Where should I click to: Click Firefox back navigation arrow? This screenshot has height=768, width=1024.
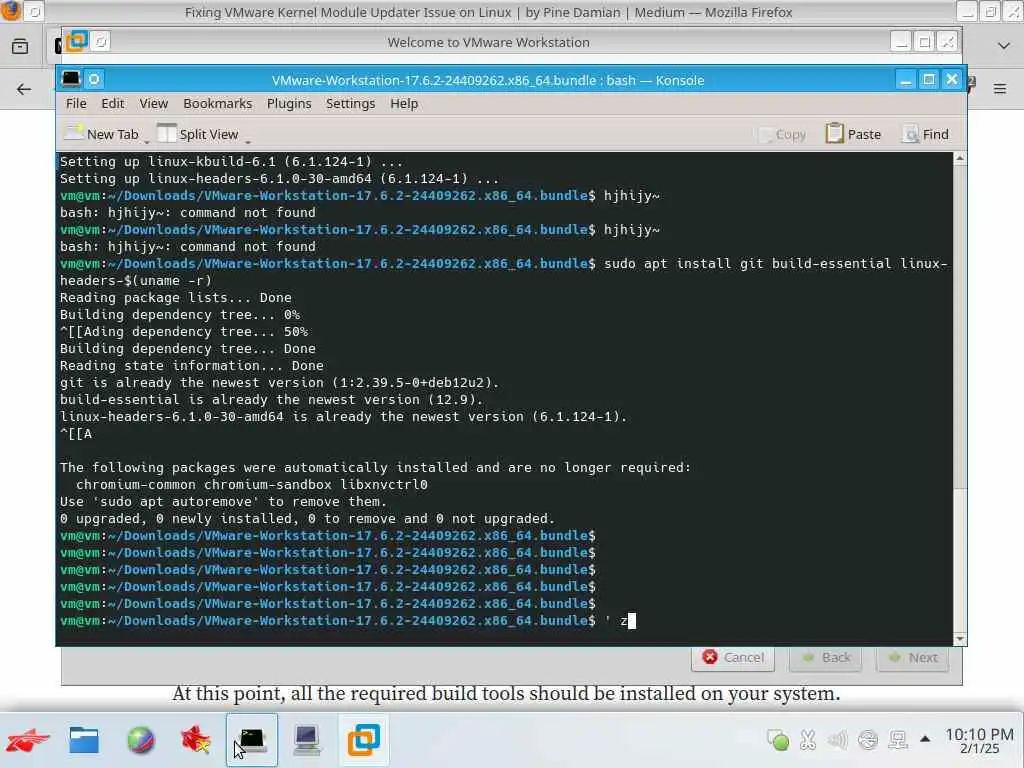24,89
